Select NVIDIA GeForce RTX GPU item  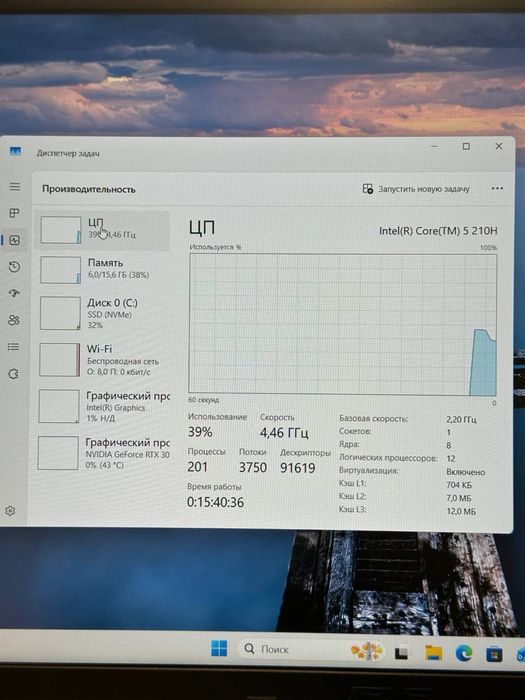pyautogui.click(x=102, y=453)
